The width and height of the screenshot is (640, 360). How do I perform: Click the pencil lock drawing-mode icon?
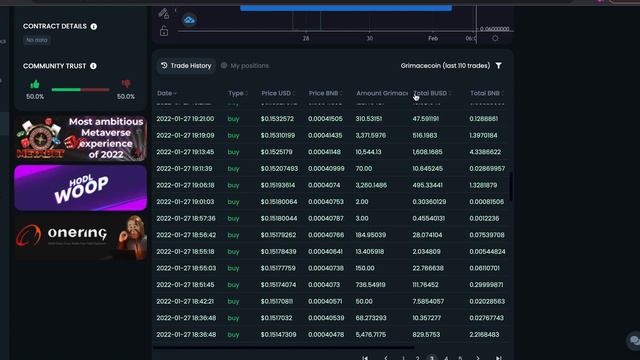point(164,14)
